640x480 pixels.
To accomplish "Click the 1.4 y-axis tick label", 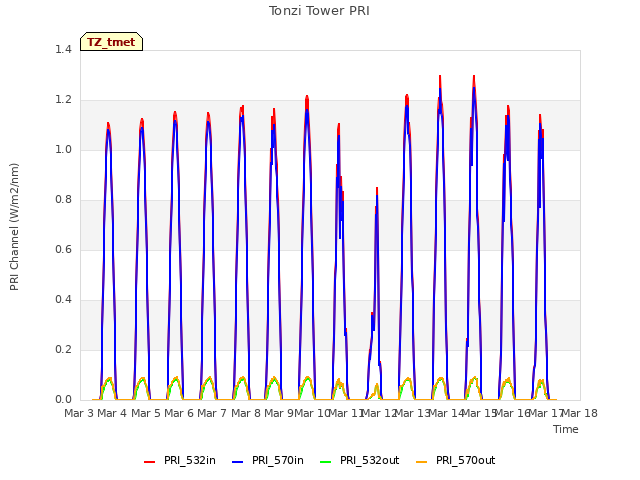I will (x=63, y=49).
